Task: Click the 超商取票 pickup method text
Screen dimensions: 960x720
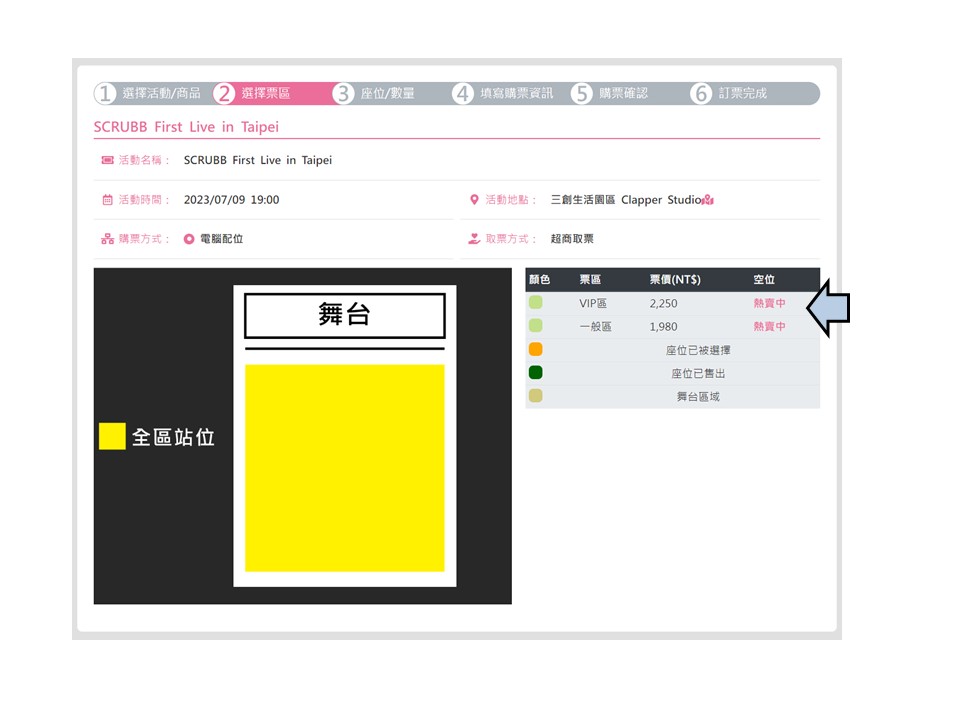Action: coord(572,239)
